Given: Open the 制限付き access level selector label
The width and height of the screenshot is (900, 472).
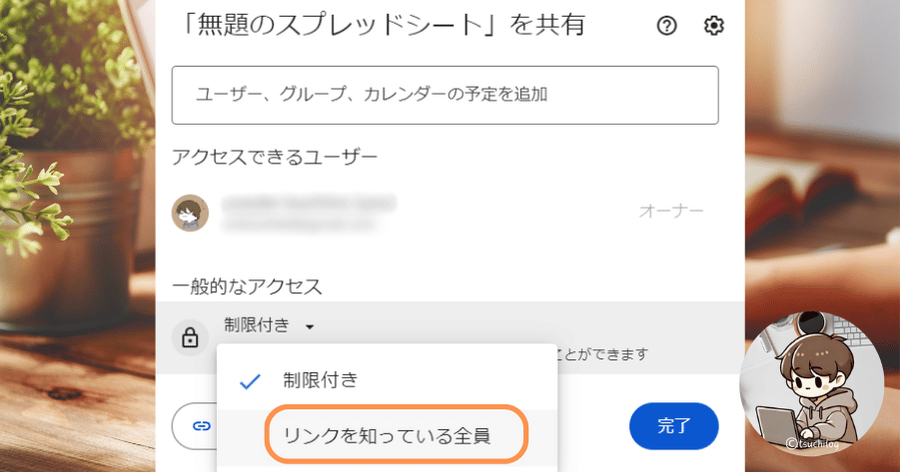Looking at the screenshot, I should pyautogui.click(x=257, y=325).
